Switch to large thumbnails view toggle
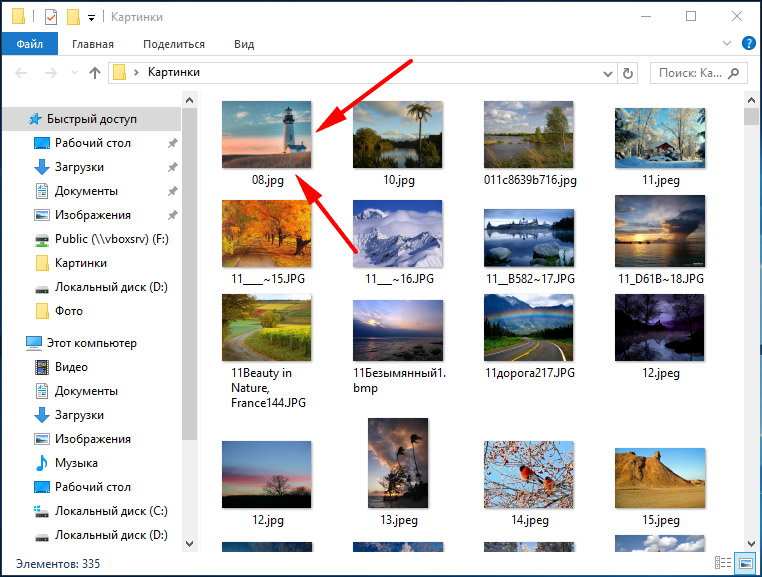Image resolution: width=762 pixels, height=577 pixels. point(745,563)
